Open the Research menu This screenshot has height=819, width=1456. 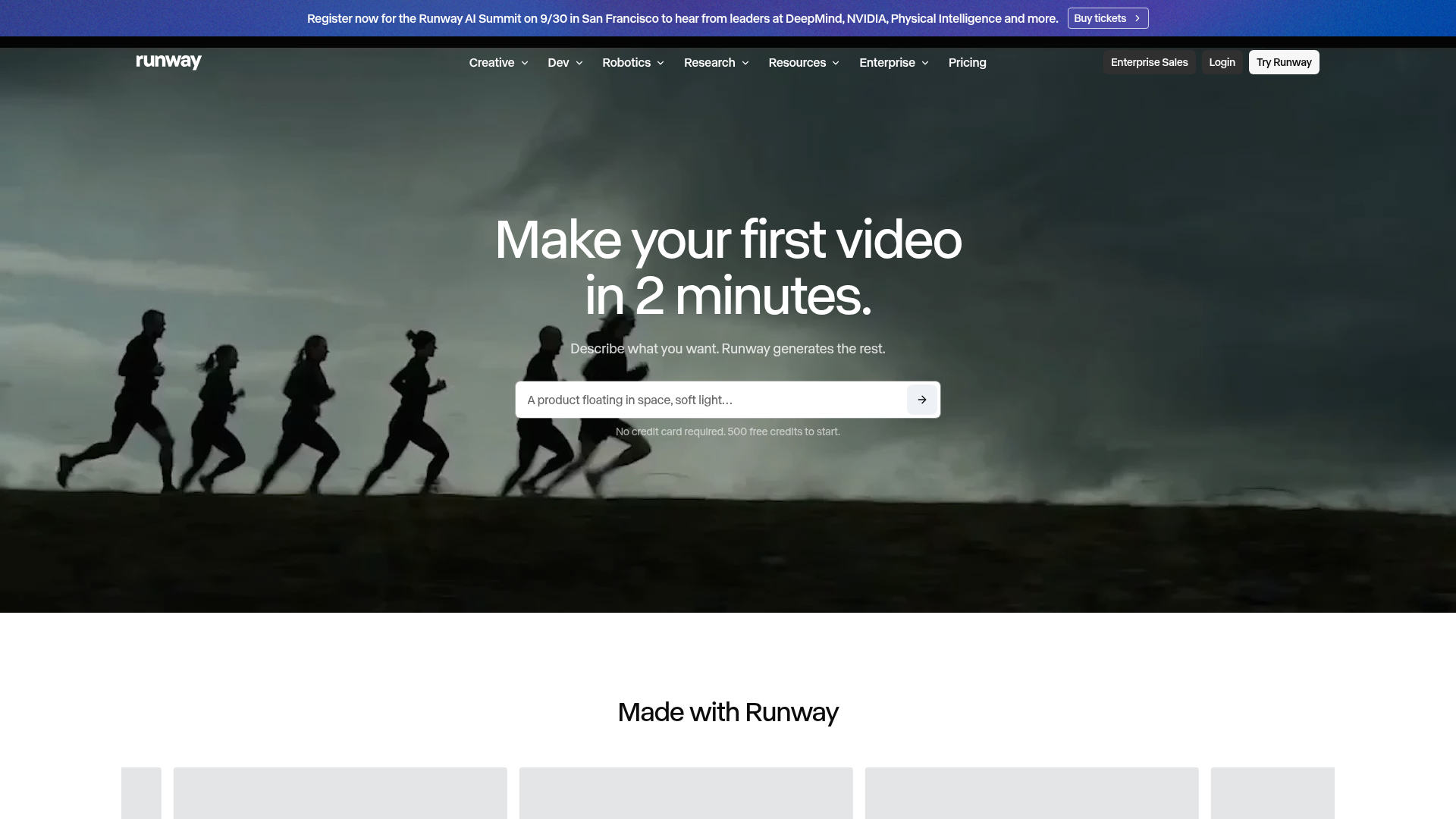(716, 62)
